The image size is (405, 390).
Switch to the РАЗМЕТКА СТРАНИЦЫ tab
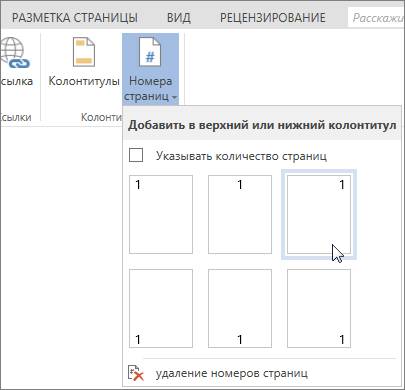tap(75, 18)
